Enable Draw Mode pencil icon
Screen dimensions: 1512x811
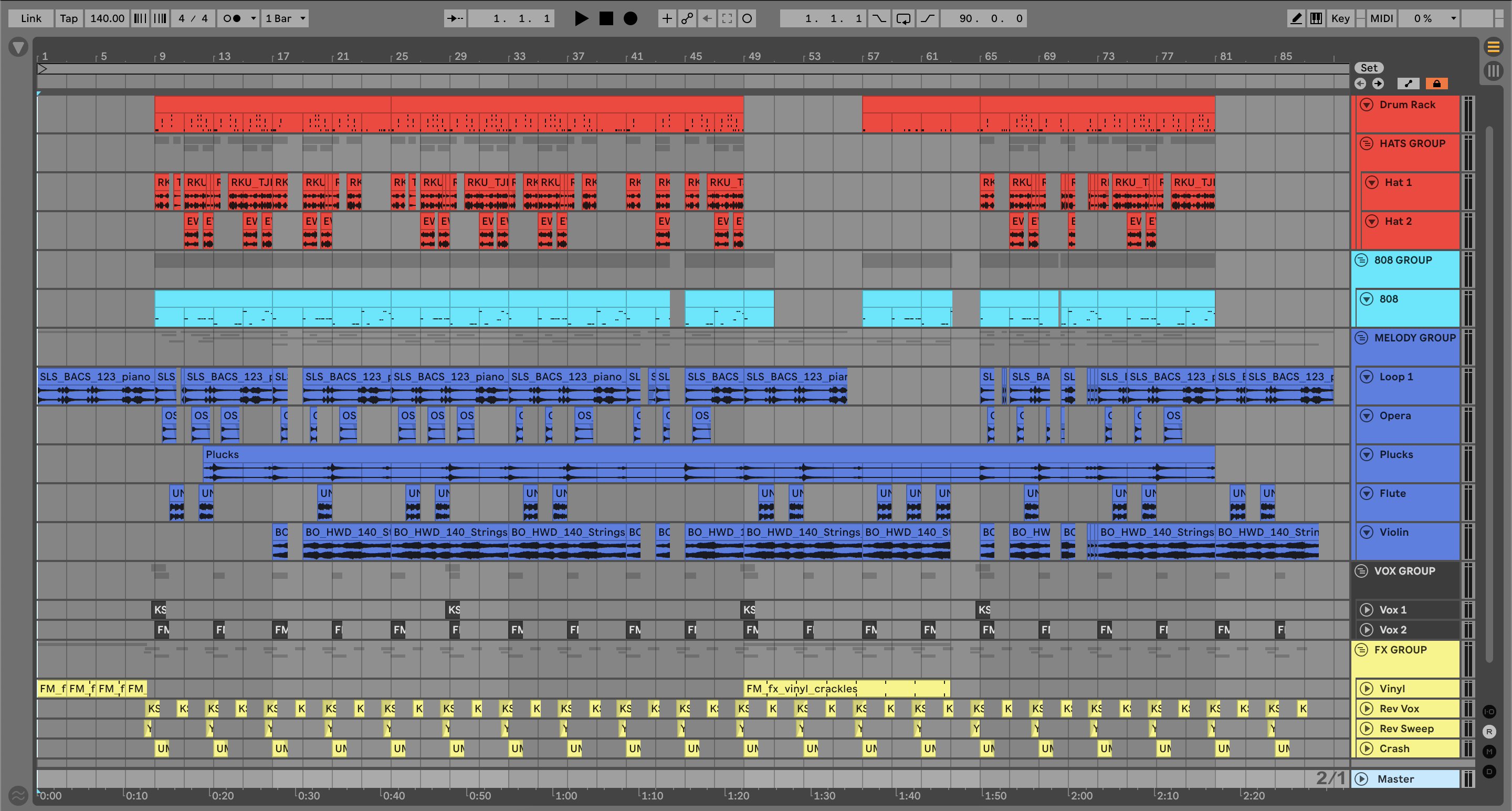1296,18
